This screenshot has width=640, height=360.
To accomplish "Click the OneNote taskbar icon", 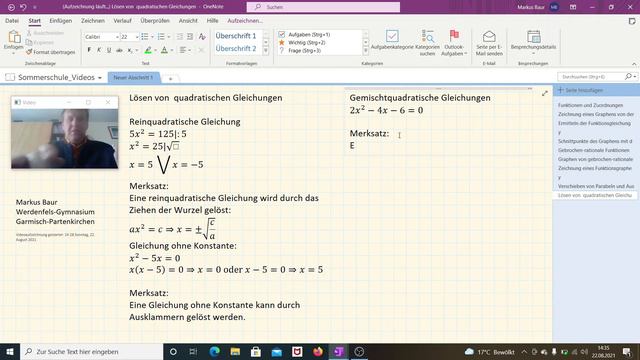I will tap(338, 351).
